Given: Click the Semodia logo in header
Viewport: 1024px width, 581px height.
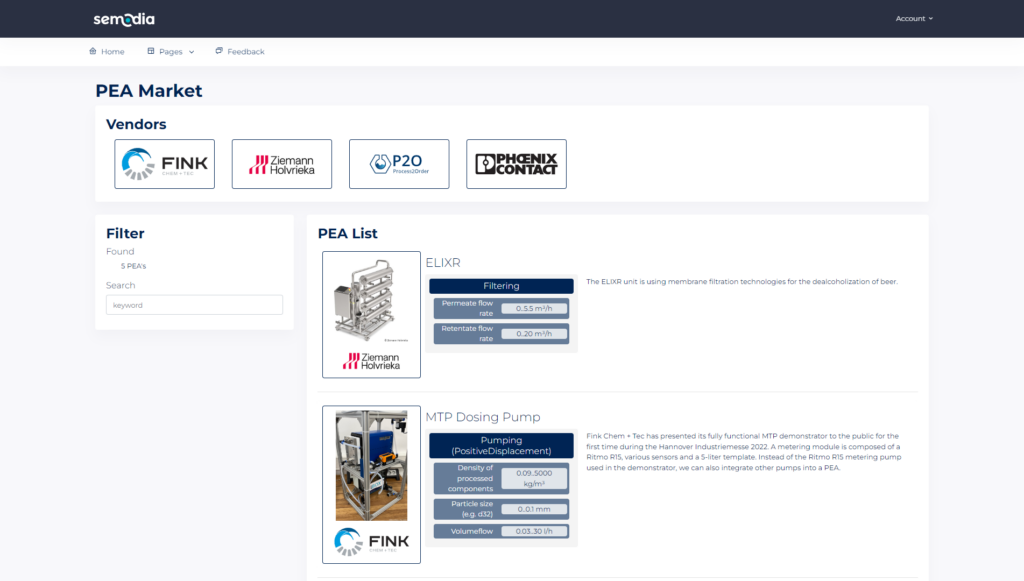Looking at the screenshot, I should pos(124,19).
